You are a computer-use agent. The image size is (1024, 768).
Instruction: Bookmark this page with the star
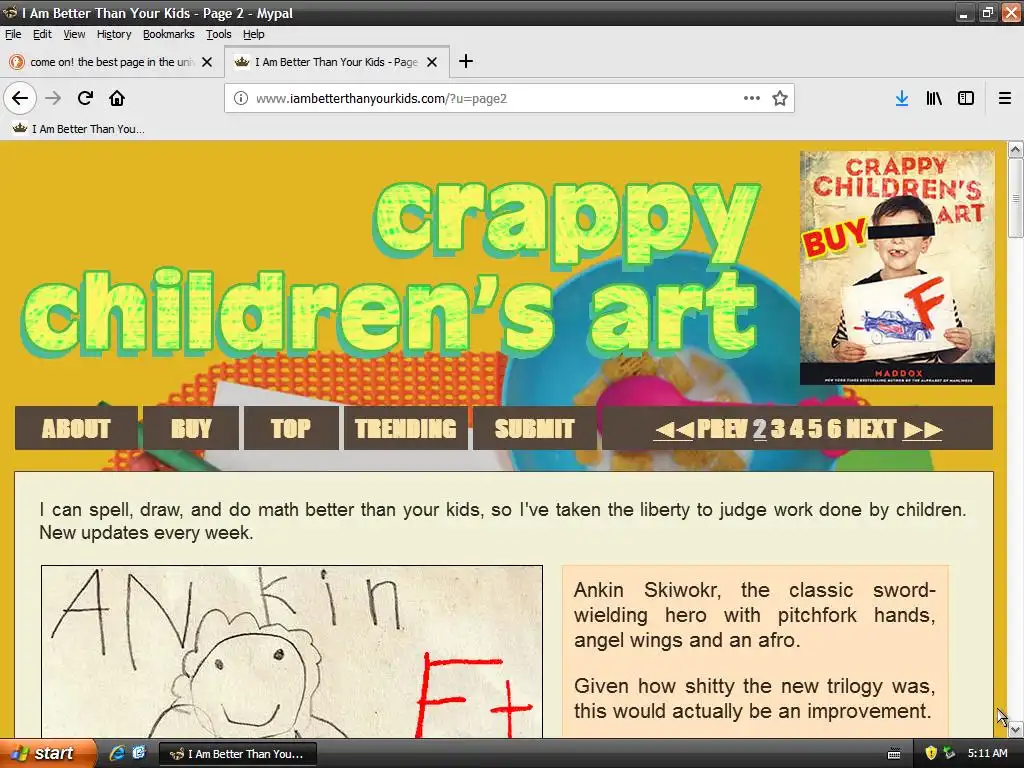pos(780,99)
